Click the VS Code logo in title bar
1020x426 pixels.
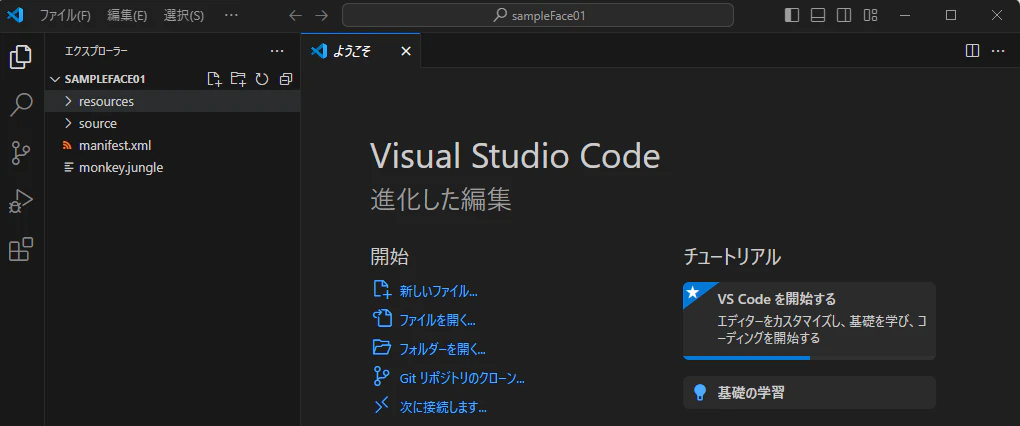point(15,15)
